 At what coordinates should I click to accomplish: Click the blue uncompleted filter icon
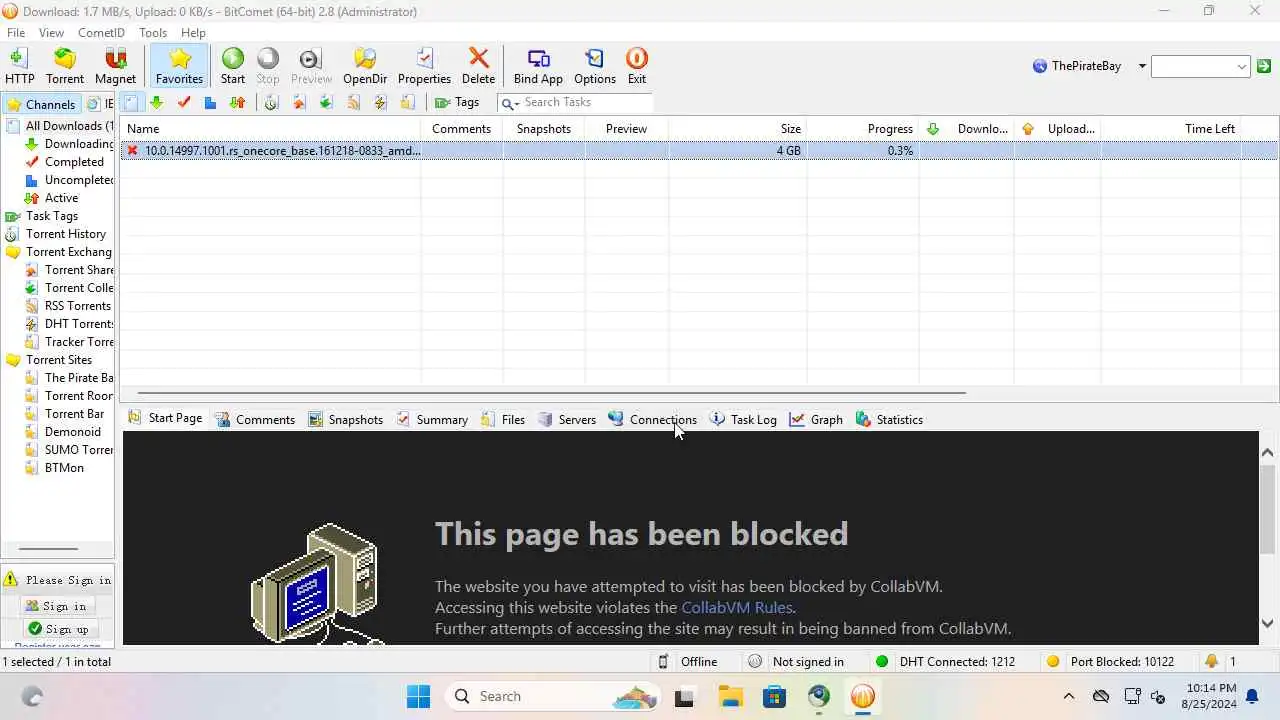[x=210, y=103]
